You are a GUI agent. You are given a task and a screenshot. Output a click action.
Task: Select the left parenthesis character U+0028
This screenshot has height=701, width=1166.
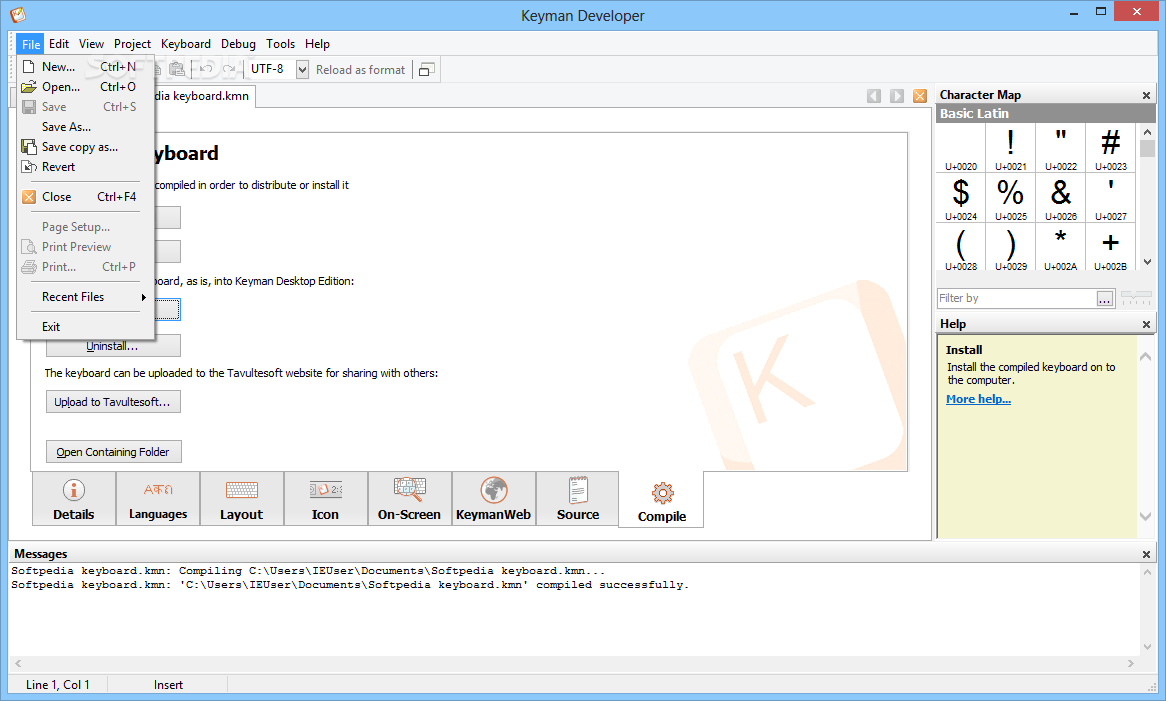point(961,248)
